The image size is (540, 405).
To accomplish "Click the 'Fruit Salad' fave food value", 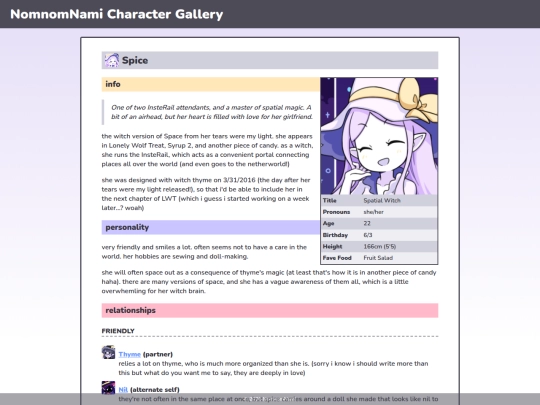I will coord(378,258).
